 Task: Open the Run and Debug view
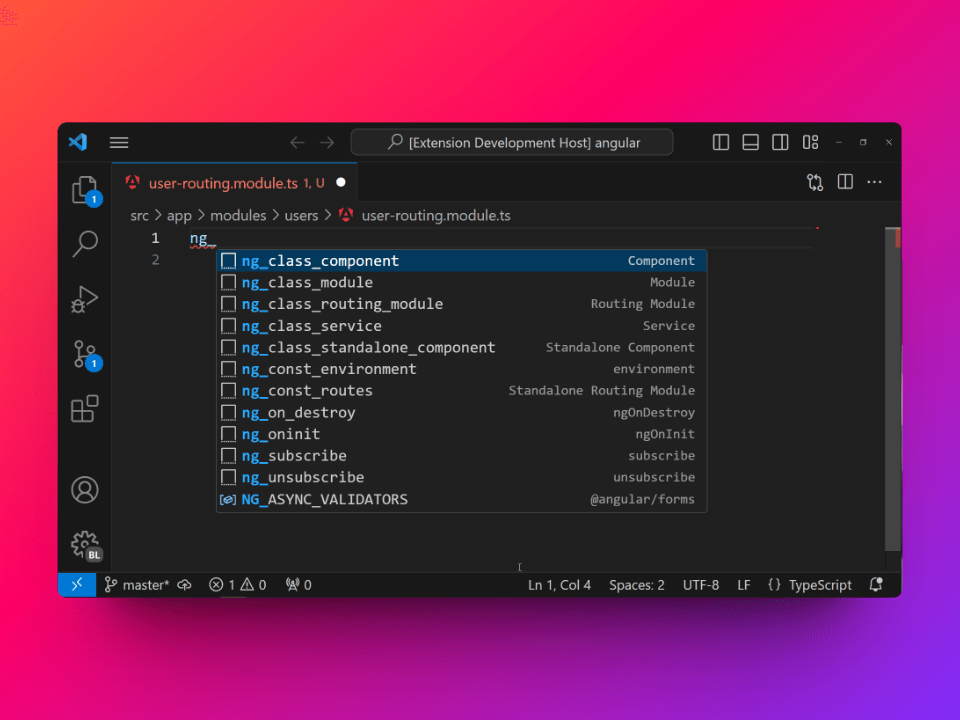tap(84, 298)
